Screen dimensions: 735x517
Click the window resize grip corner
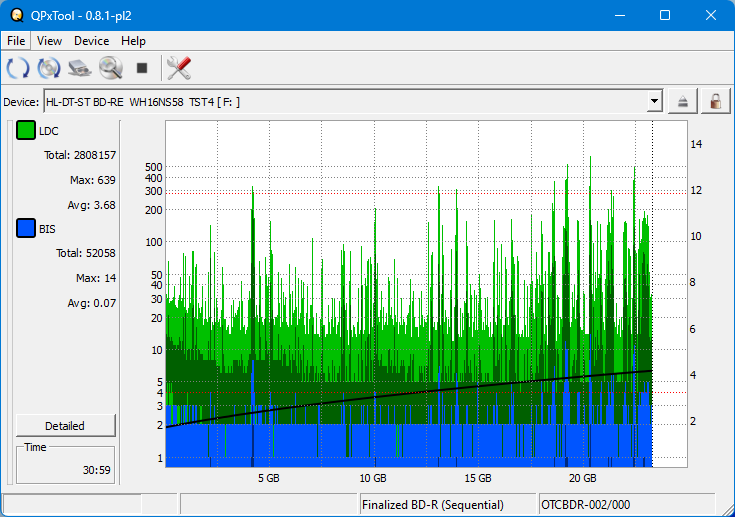(x=728, y=510)
